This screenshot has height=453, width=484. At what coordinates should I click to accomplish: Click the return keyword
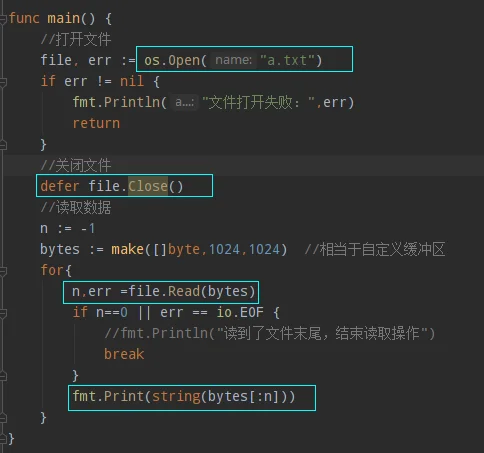[96, 124]
